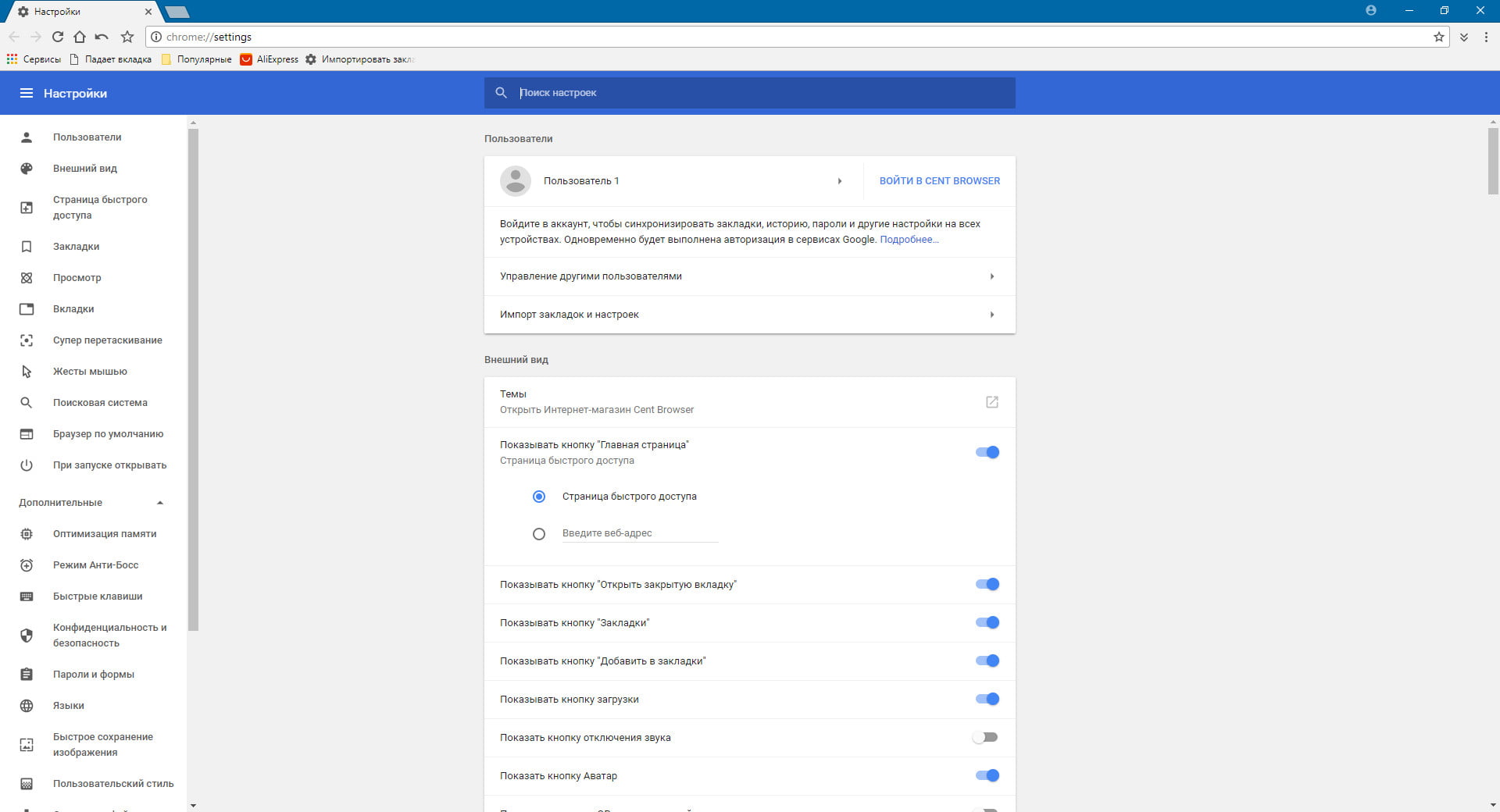Image resolution: width=1500 pixels, height=812 pixels.
Task: Open the three-dot browser menu
Action: pyautogui.click(x=1485, y=37)
